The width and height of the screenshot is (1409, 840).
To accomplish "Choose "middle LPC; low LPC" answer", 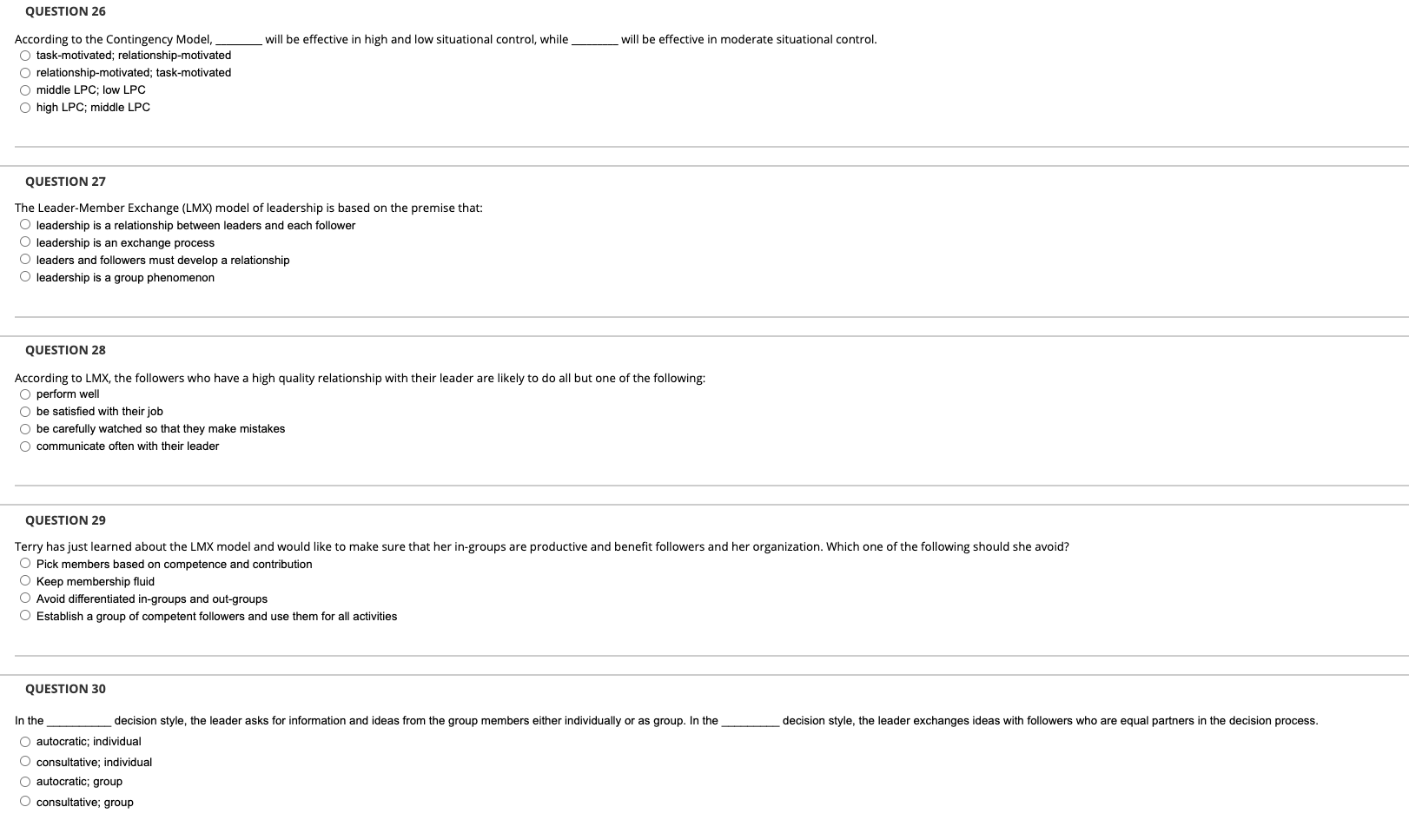I will click(23, 89).
